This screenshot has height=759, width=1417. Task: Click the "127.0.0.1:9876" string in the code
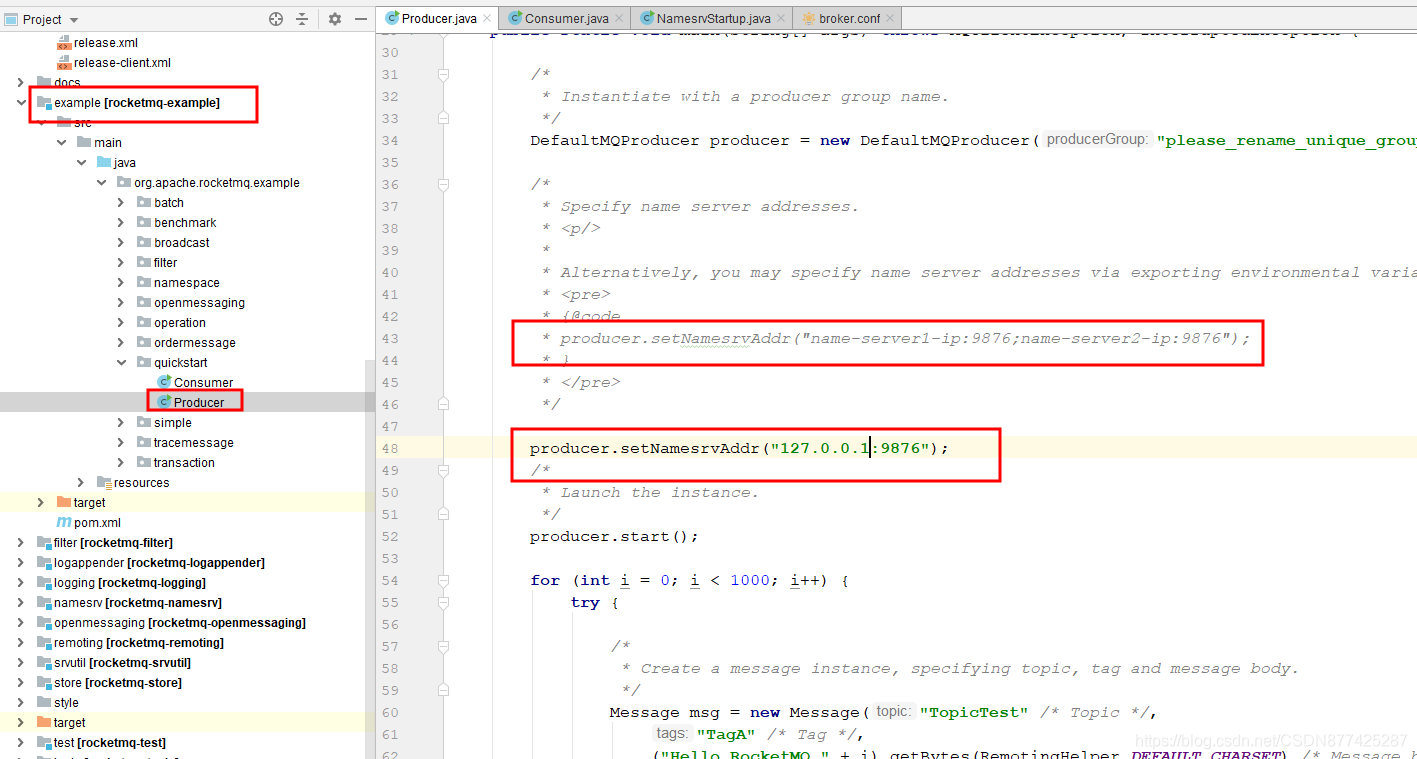(849, 448)
